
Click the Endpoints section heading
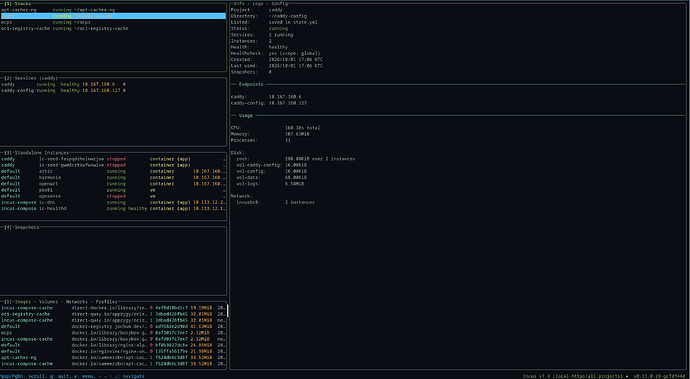(251, 84)
